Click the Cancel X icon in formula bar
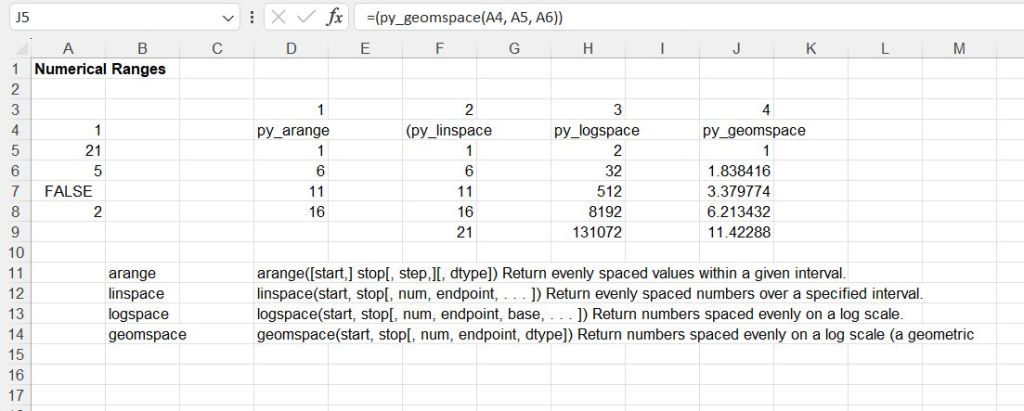Viewport: 1024px width, 411px height. pyautogui.click(x=279, y=17)
